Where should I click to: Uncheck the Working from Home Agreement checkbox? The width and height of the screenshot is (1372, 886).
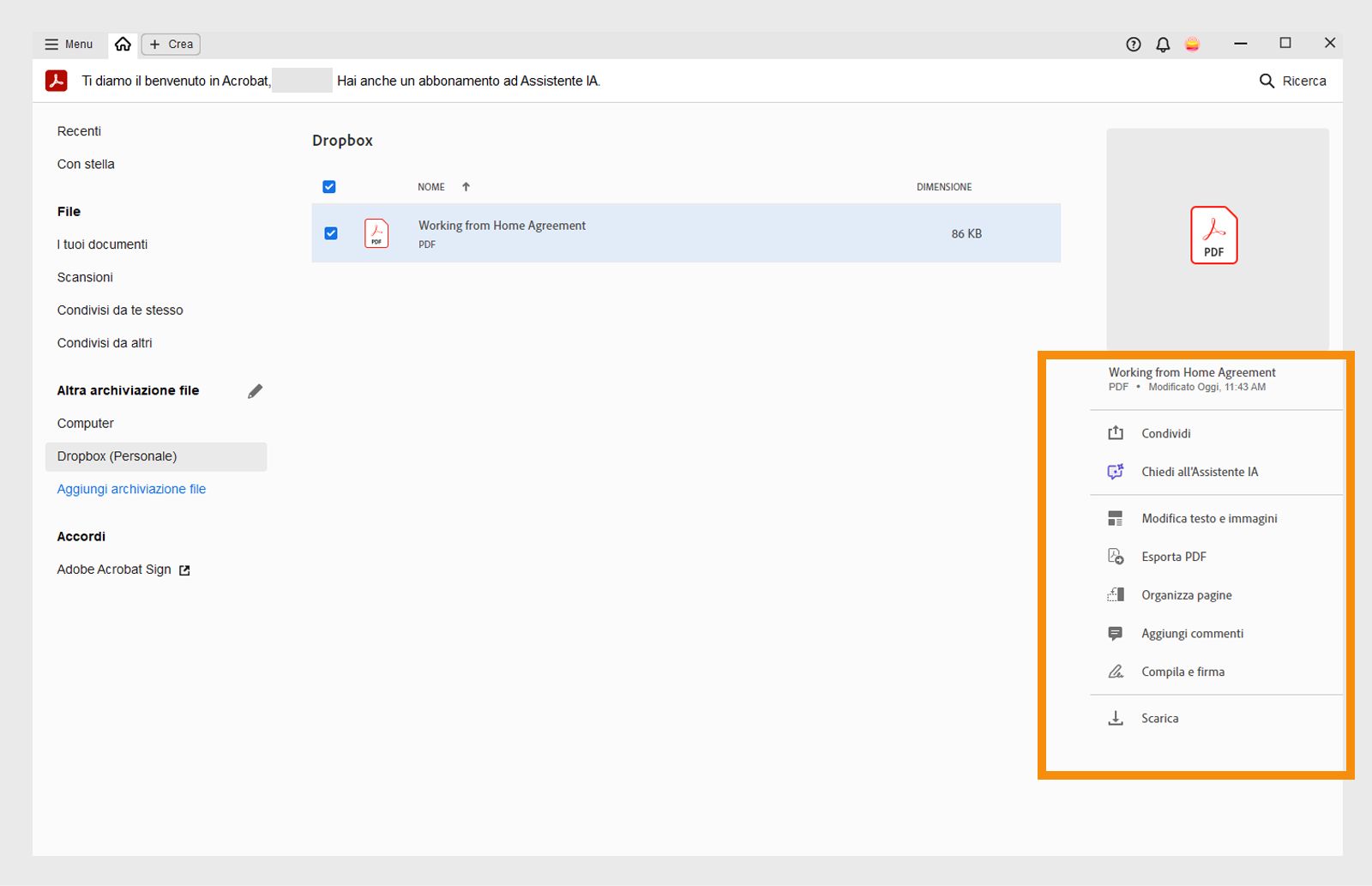pyautogui.click(x=331, y=233)
